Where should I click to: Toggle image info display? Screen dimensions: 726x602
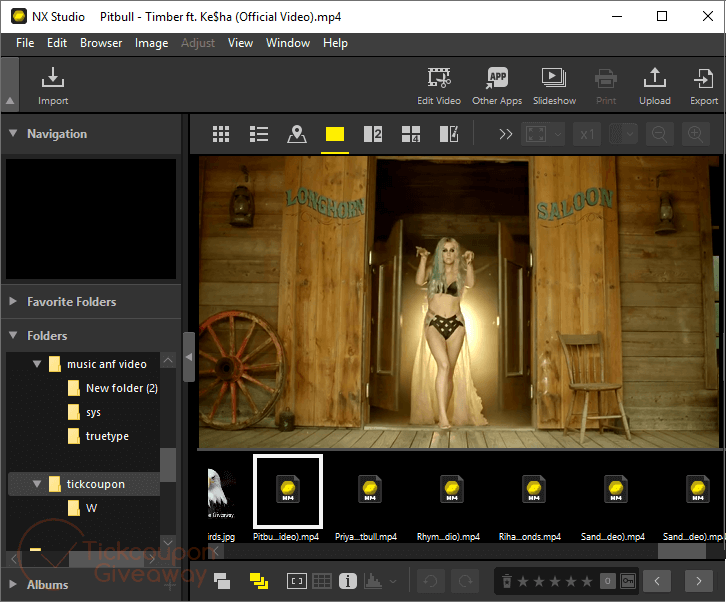(348, 581)
